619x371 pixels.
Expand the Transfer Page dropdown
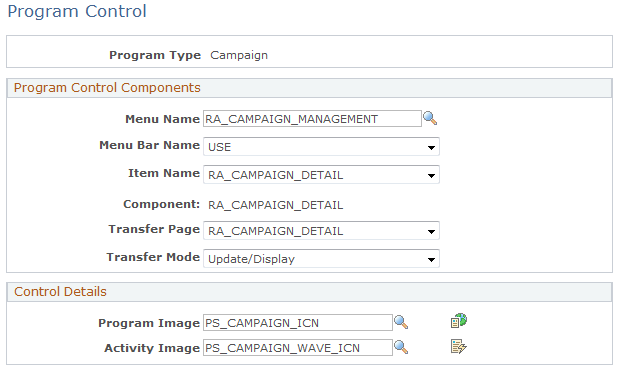coord(321,231)
